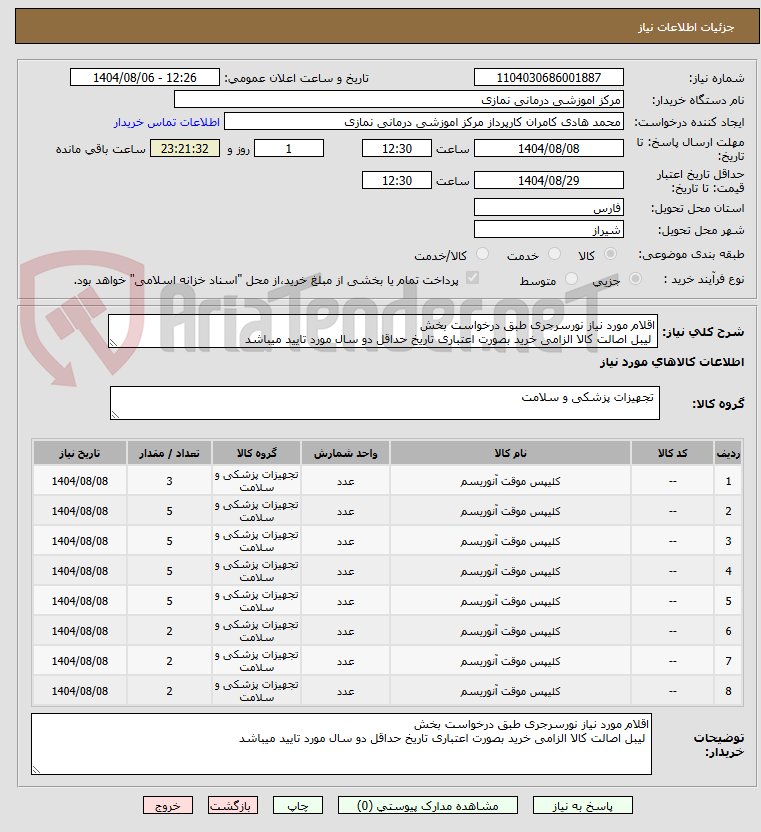Screen dimensions: 761x832
Task: Click the buyer organization name field
Action: pos(399,100)
